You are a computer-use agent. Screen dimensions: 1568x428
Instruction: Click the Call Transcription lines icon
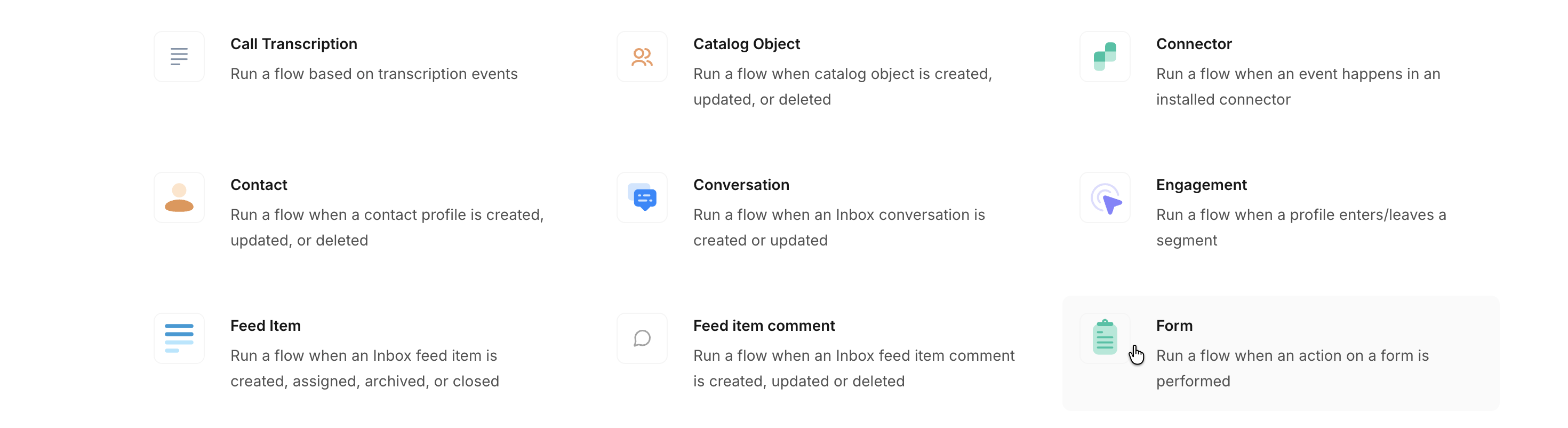pos(179,57)
